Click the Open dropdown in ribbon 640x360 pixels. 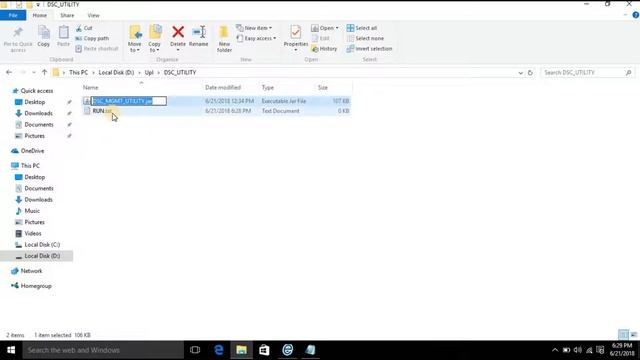tap(325, 28)
